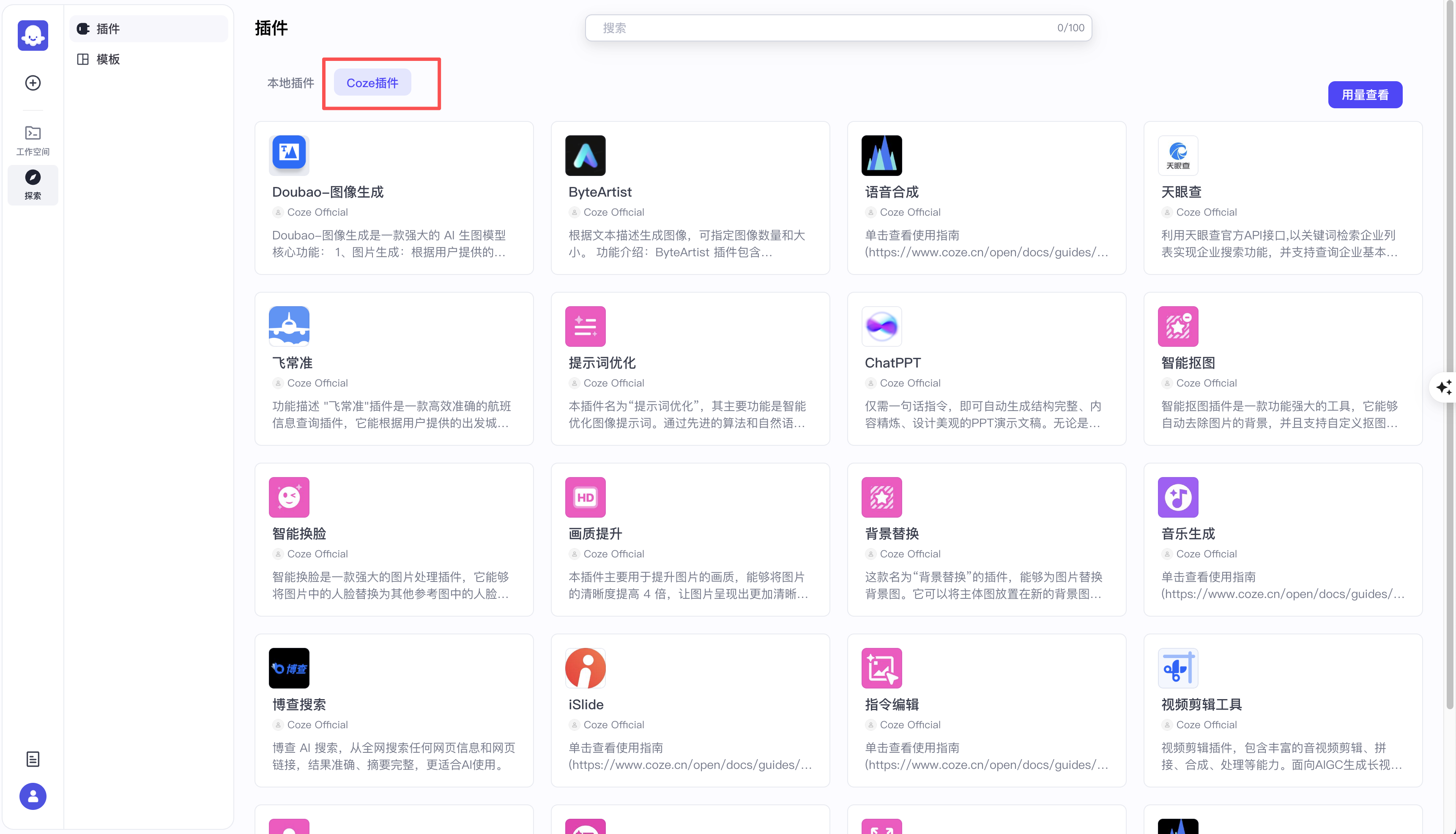Viewport: 1456px width, 834px height.
Task: Click the 天眼查 plugin icon
Action: pyautogui.click(x=1178, y=155)
